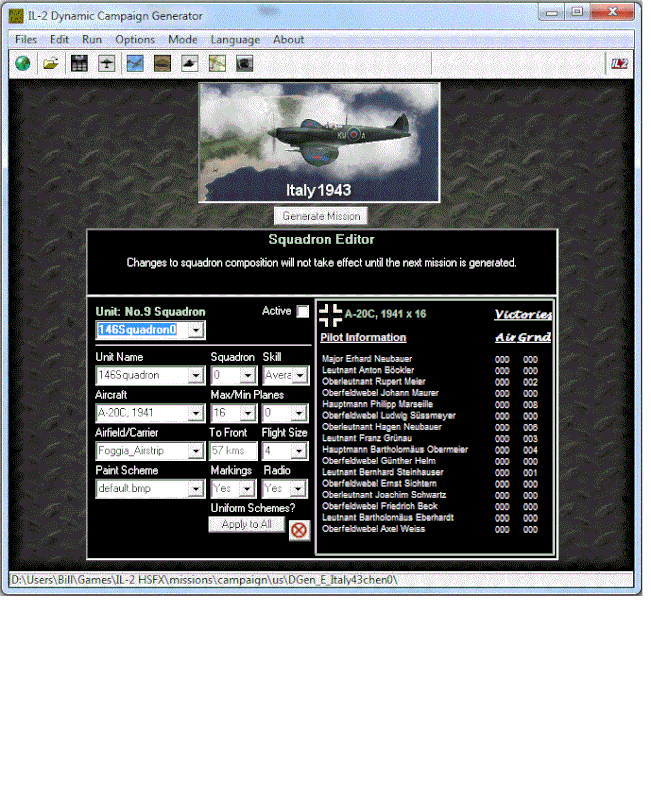The image size is (651, 800).
Task: Select pilot Oberfeldwebel Ernst Sichtern
Action: tap(379, 484)
